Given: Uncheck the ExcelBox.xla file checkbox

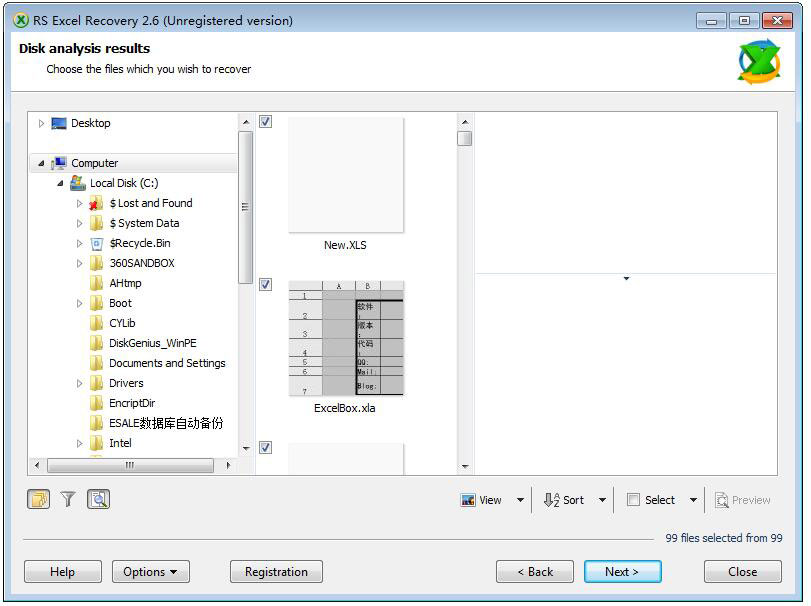Looking at the screenshot, I should pyautogui.click(x=265, y=285).
